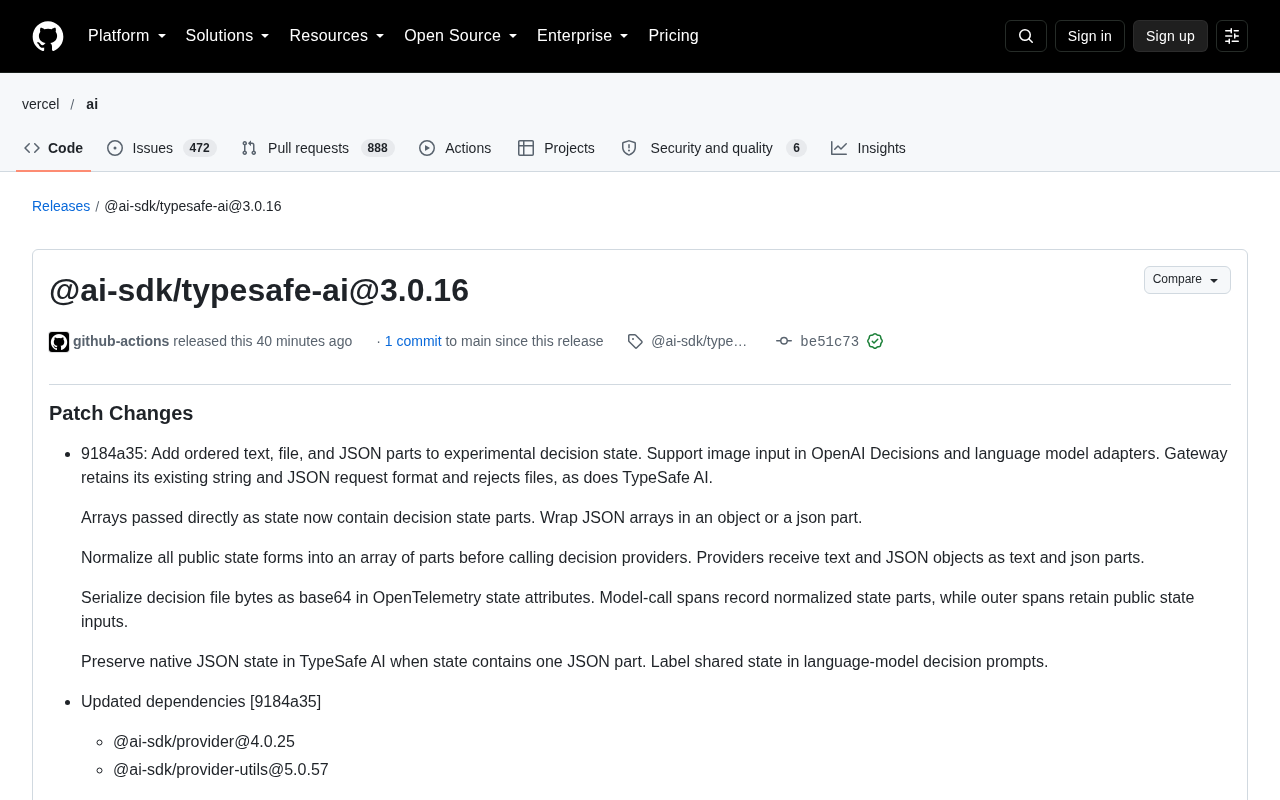Image resolution: width=1280 pixels, height=800 pixels.
Task: Open the Insights tab
Action: (x=868, y=148)
